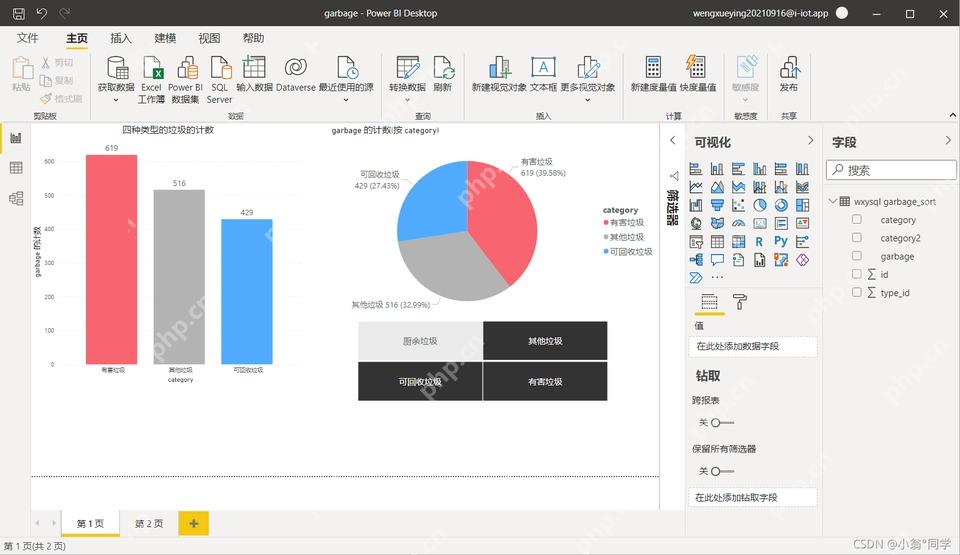Select the funnel chart visual
The height and width of the screenshot is (555, 960).
[717, 205]
